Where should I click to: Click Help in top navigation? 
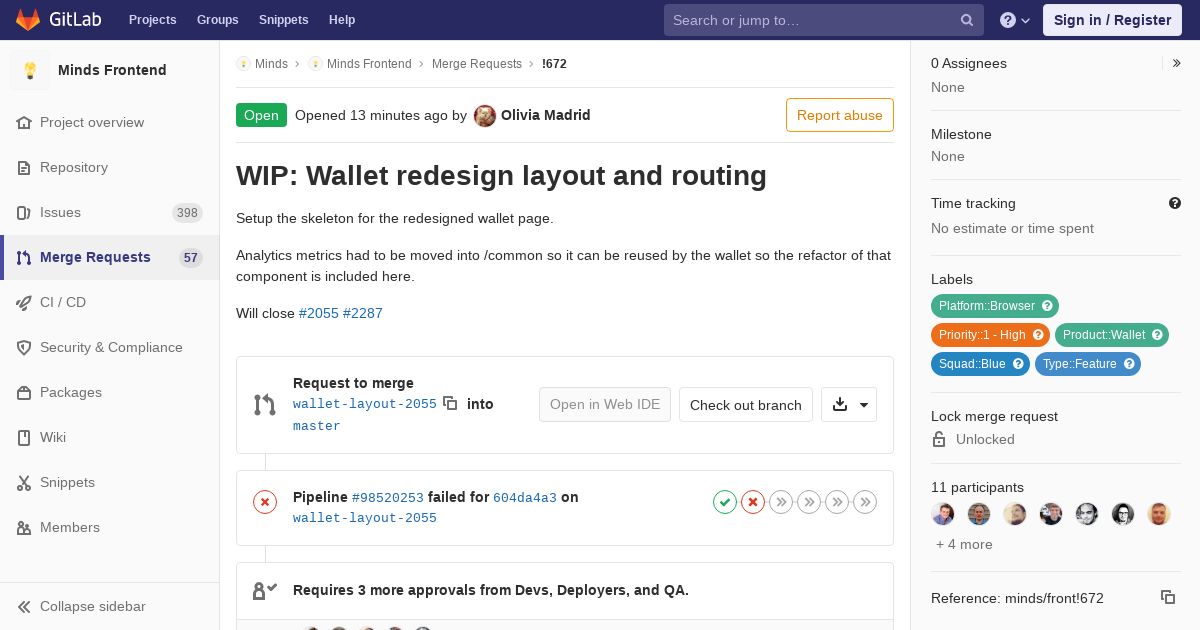click(x=342, y=20)
